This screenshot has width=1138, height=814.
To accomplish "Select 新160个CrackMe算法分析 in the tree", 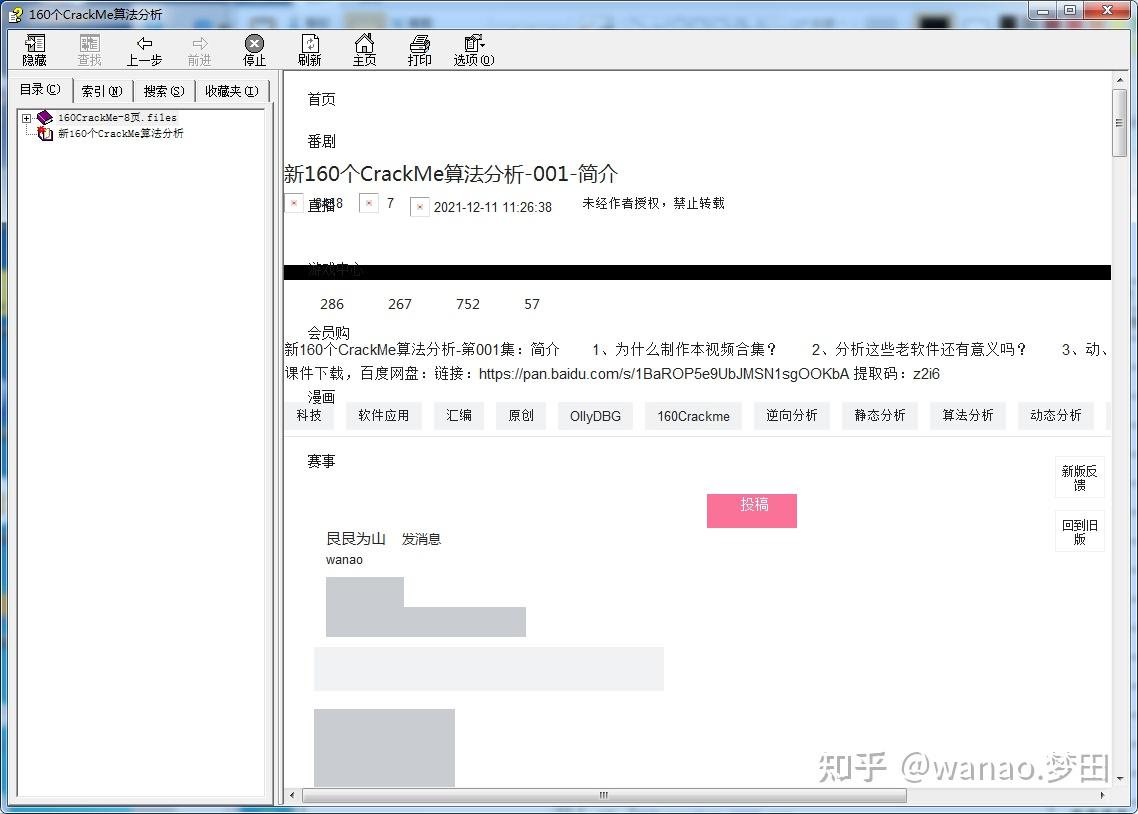I will [122, 133].
